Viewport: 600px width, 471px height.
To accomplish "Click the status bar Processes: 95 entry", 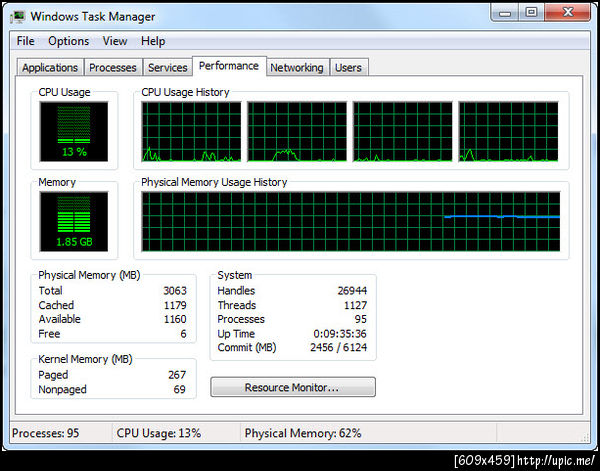I will 46,433.
